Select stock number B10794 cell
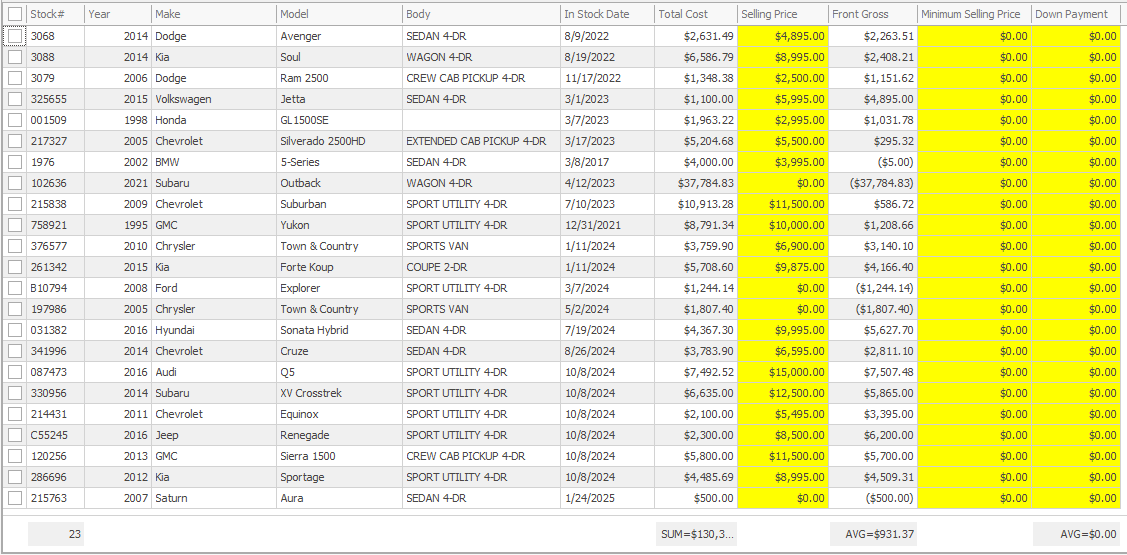 click(x=55, y=288)
